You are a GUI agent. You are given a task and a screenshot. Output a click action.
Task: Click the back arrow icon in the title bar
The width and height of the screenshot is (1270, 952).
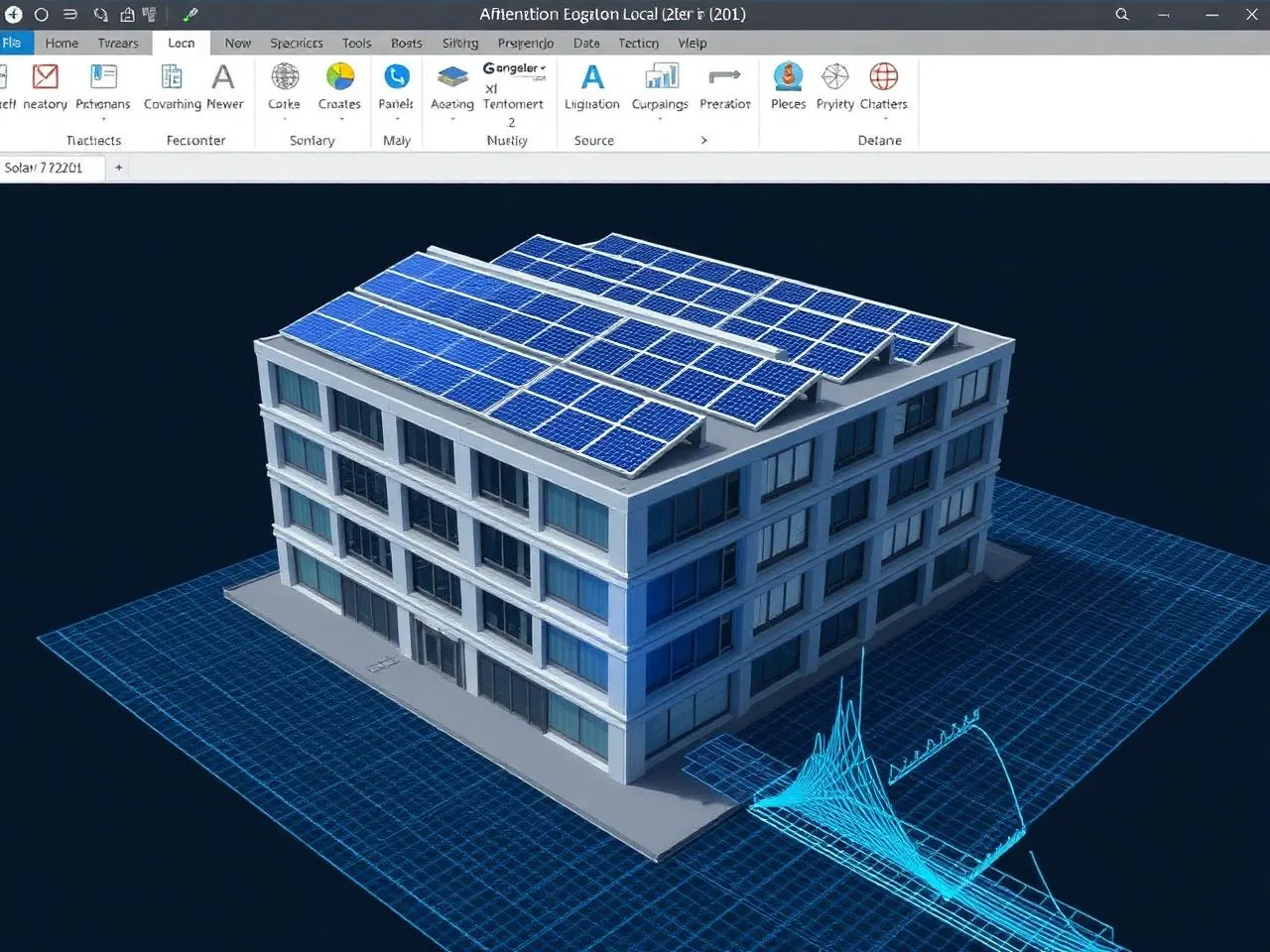[x=14, y=14]
